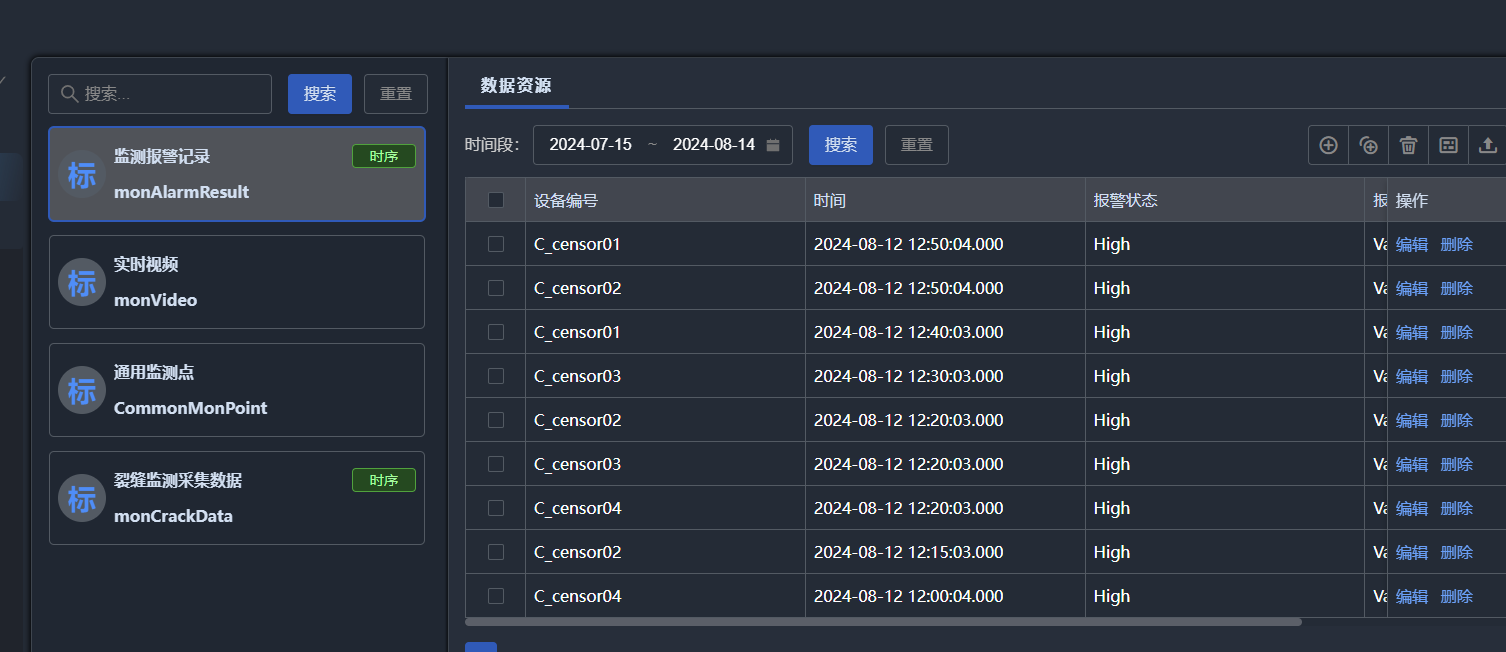This screenshot has height=652, width=1506.
Task: Click the 时序 tag on 裂缝监测采集数据 card
Action: (384, 480)
